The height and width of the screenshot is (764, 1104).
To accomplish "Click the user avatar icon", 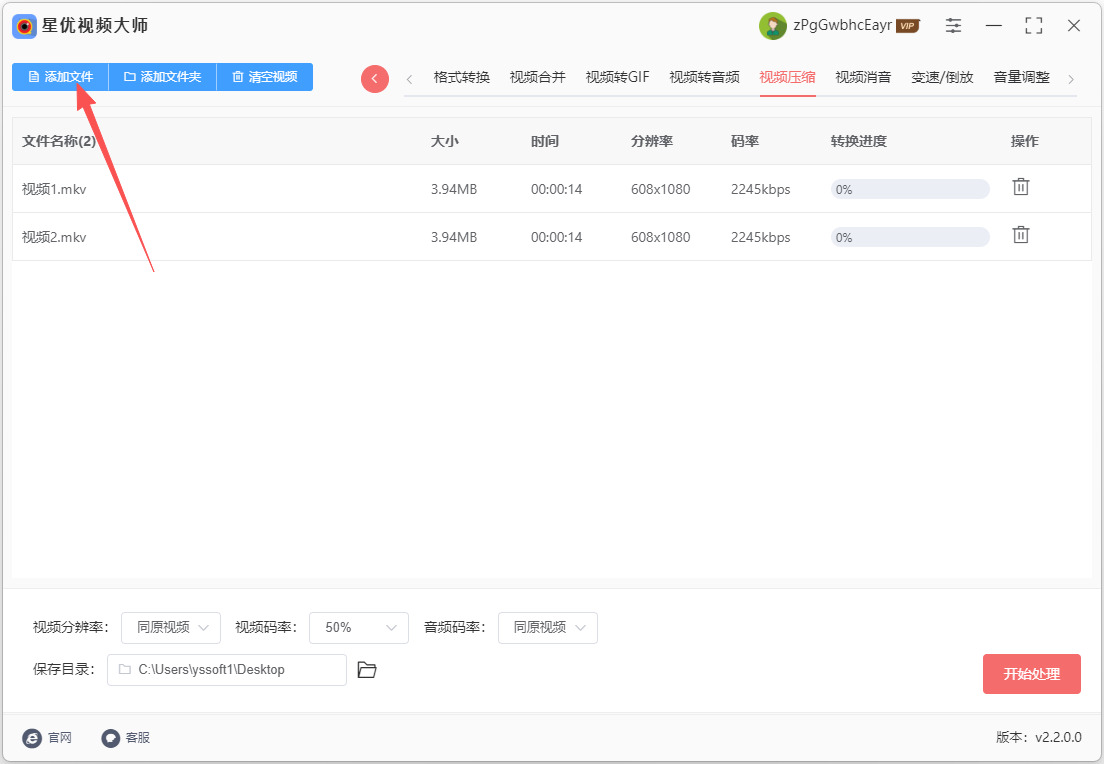I will pyautogui.click(x=772, y=26).
